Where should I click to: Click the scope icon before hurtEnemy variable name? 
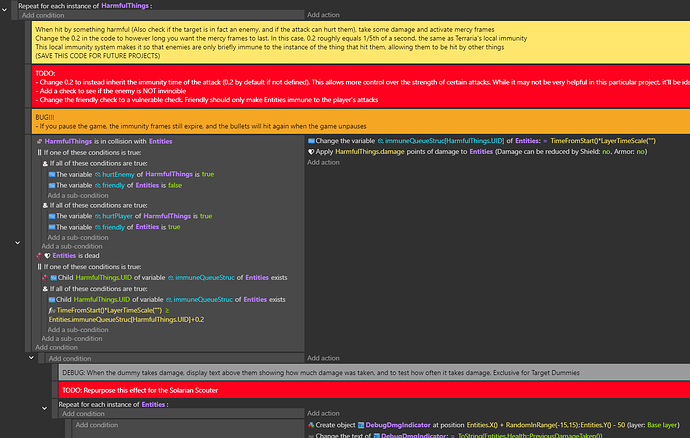[x=98, y=174]
